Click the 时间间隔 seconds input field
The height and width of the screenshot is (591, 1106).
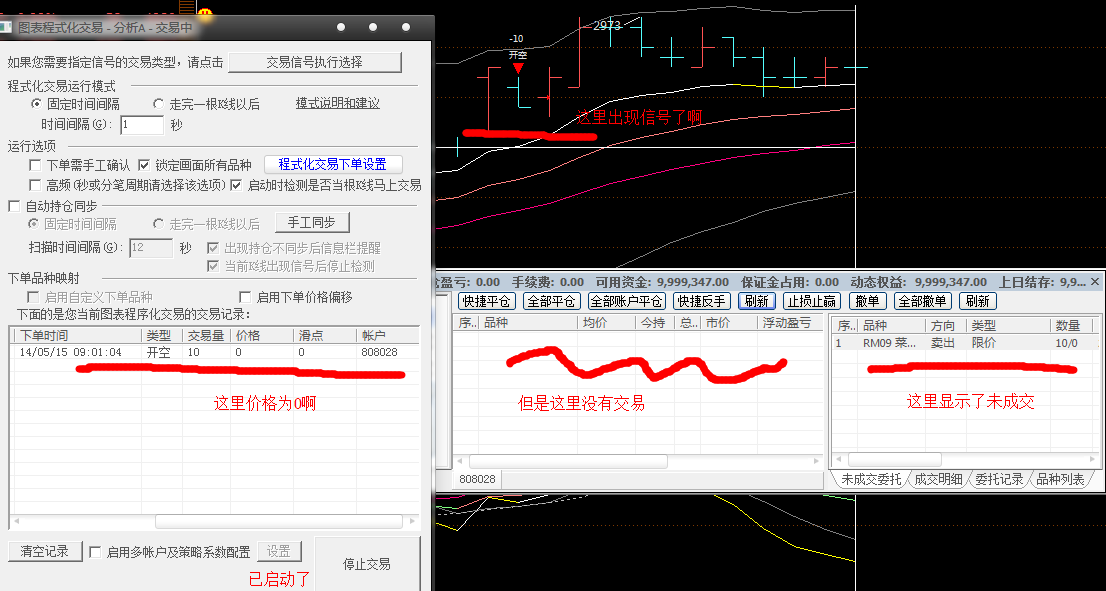[x=141, y=125]
